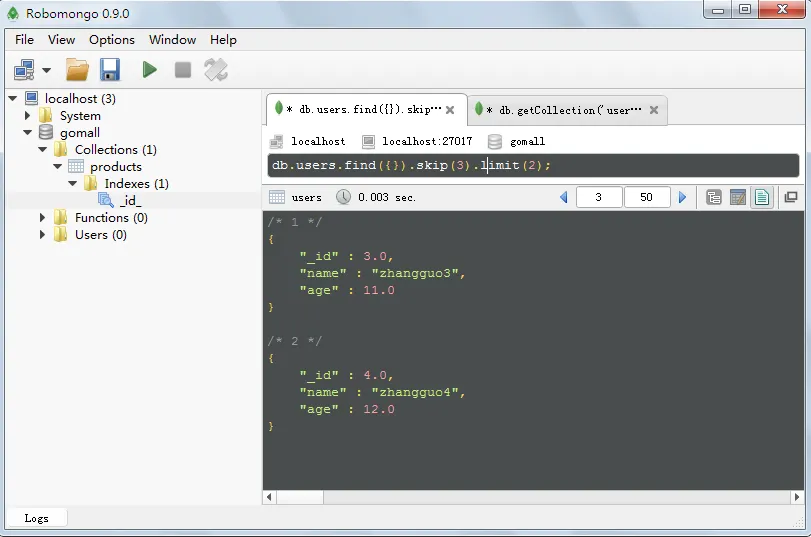Select the Indexes (1) tree item
Image resolution: width=811 pixels, height=537 pixels.
click(x=137, y=184)
